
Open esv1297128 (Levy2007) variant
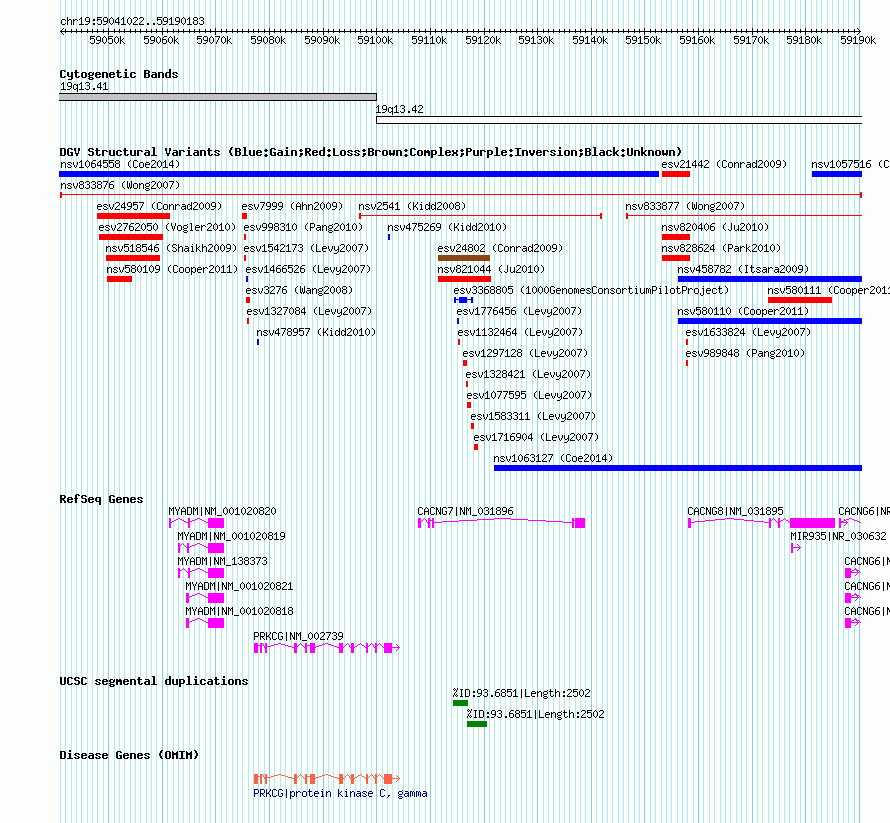pos(525,353)
